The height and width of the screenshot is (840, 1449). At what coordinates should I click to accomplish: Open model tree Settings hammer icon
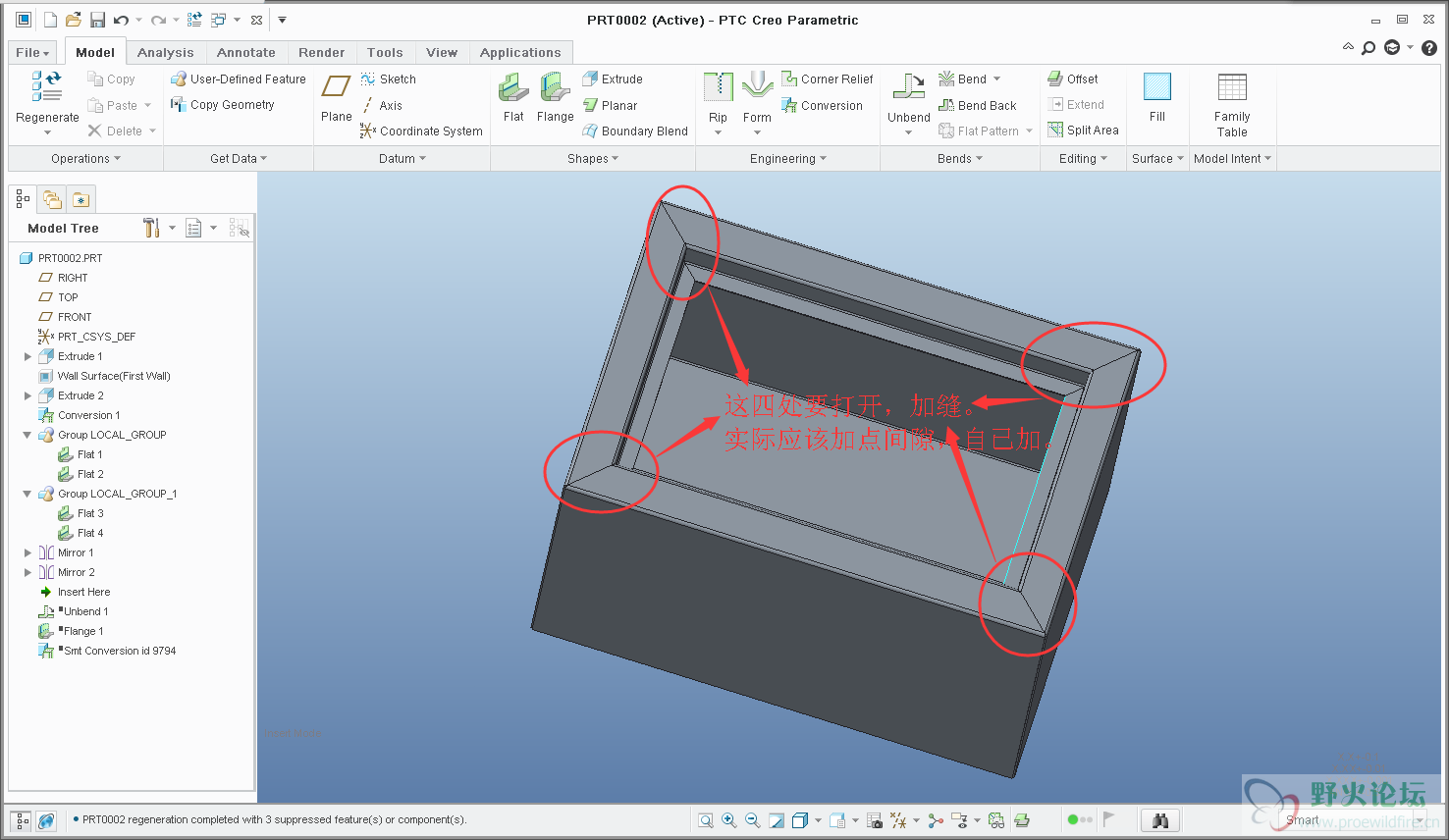point(151,228)
